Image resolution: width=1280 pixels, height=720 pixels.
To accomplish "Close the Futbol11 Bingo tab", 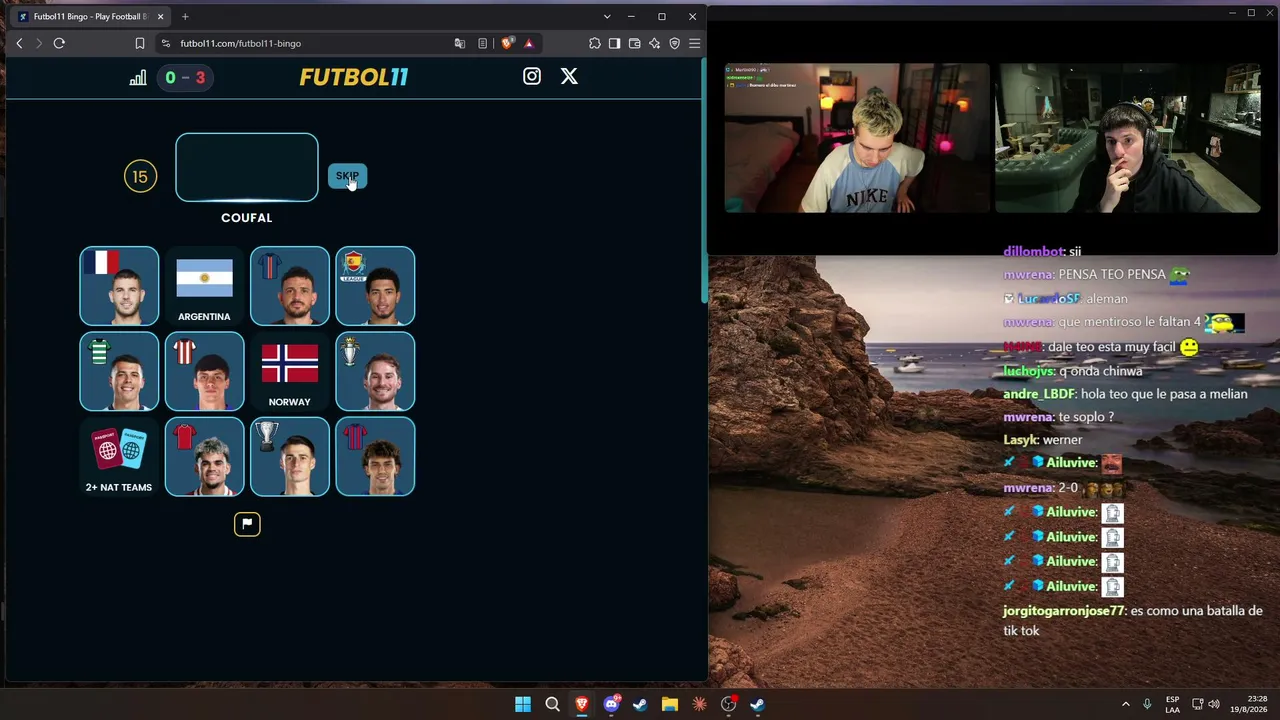I will click(x=160, y=16).
